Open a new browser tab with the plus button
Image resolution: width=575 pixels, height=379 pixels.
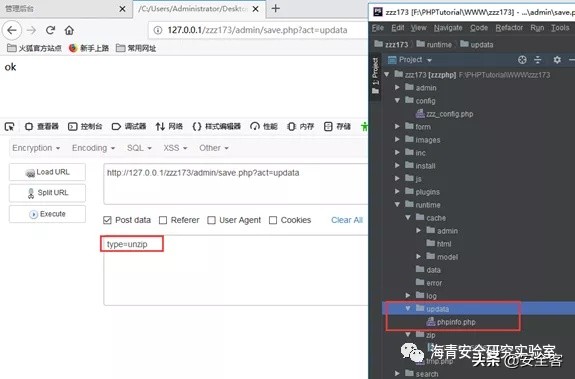275,8
